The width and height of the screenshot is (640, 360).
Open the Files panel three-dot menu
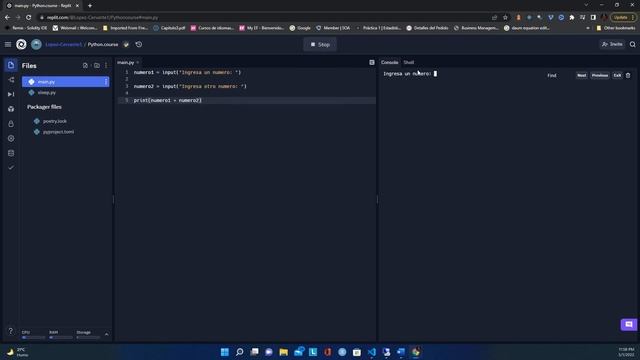(x=106, y=65)
